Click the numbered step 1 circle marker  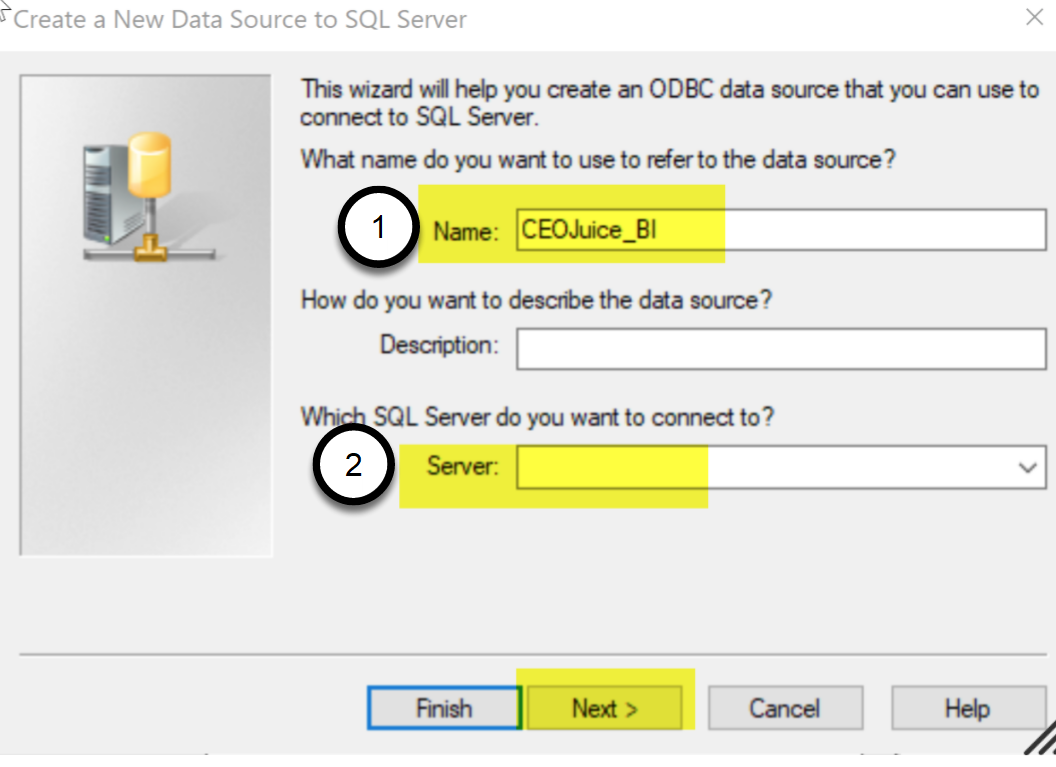pyautogui.click(x=378, y=228)
